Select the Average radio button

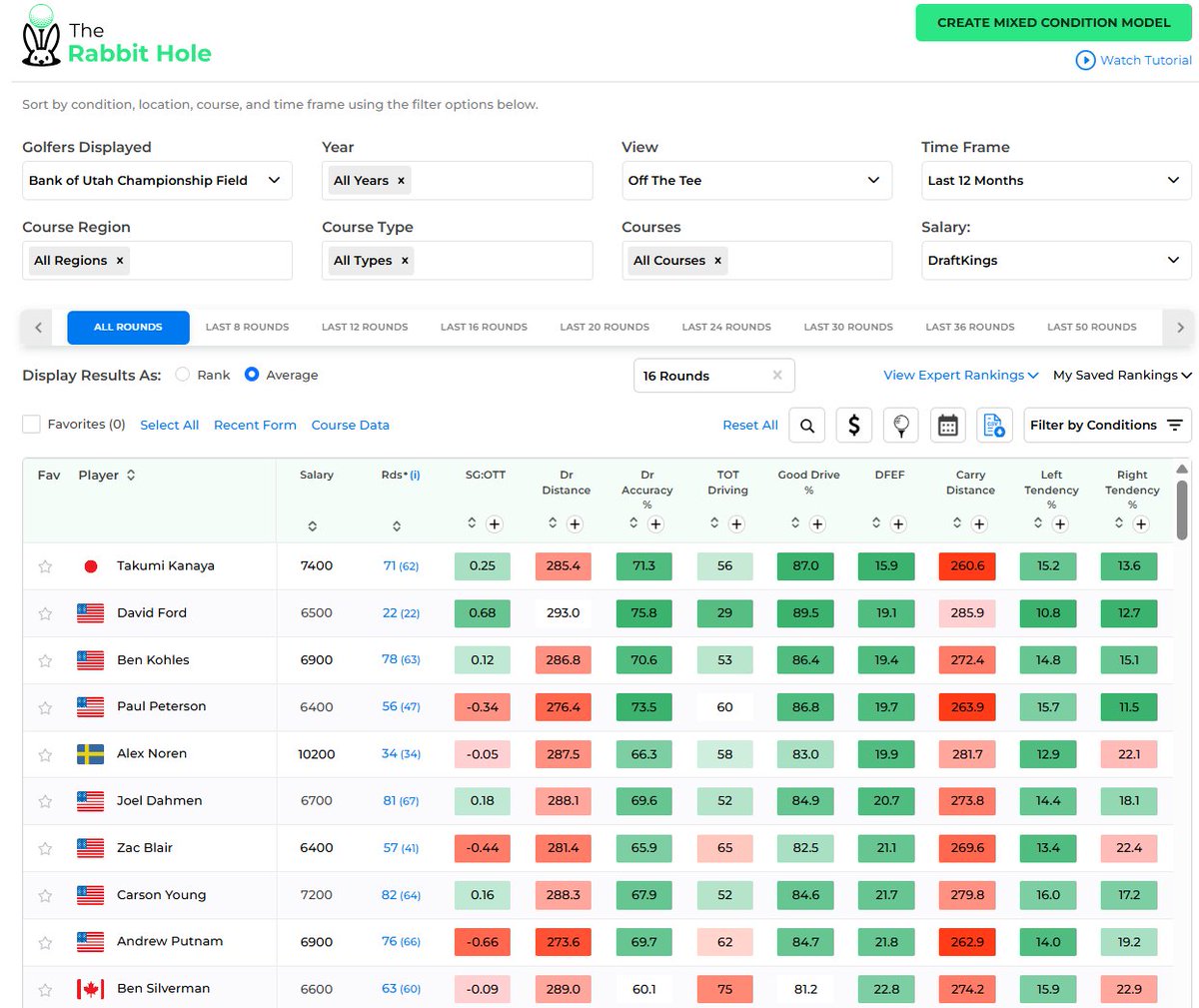[252, 375]
